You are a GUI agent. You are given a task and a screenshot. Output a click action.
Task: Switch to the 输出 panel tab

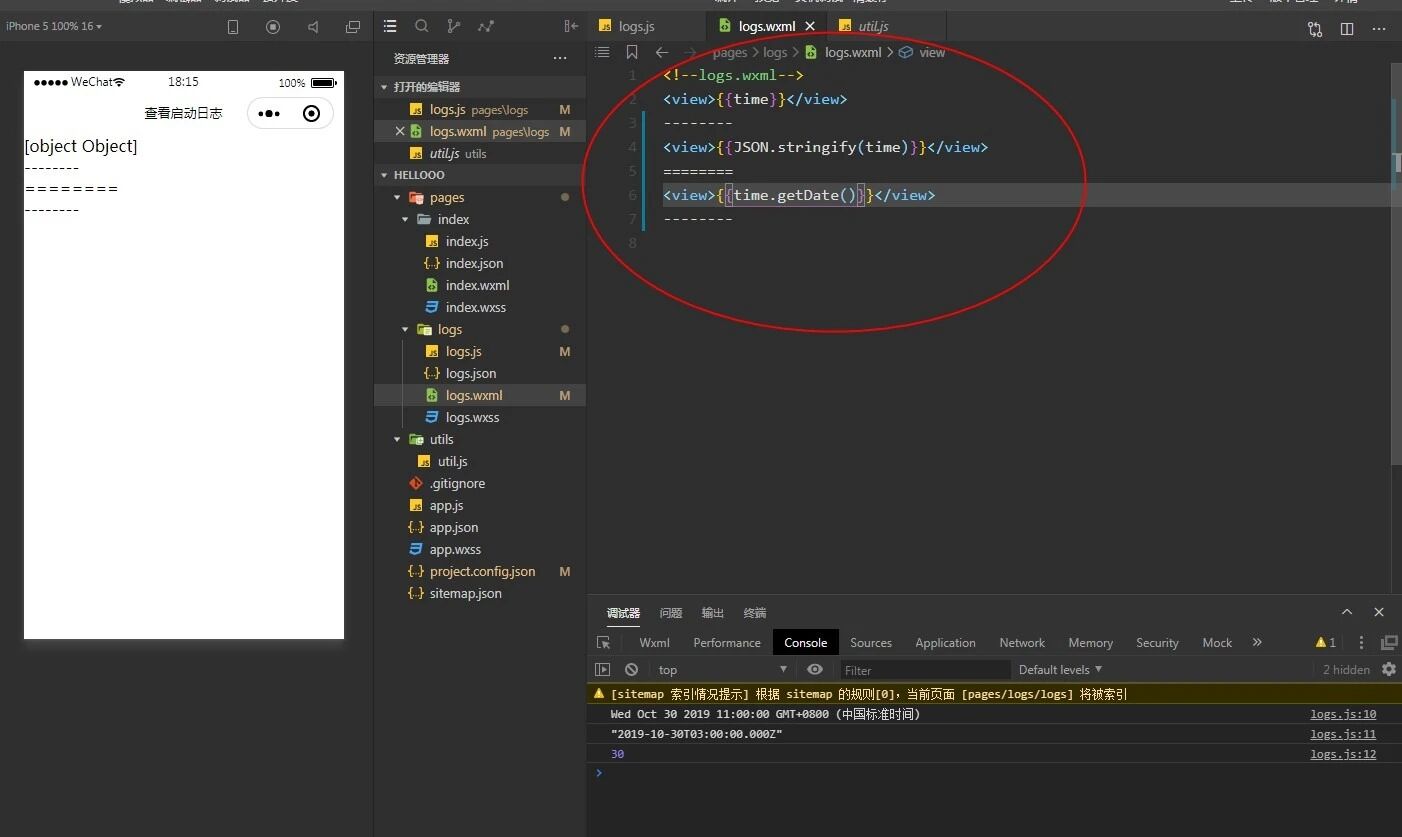[713, 613]
